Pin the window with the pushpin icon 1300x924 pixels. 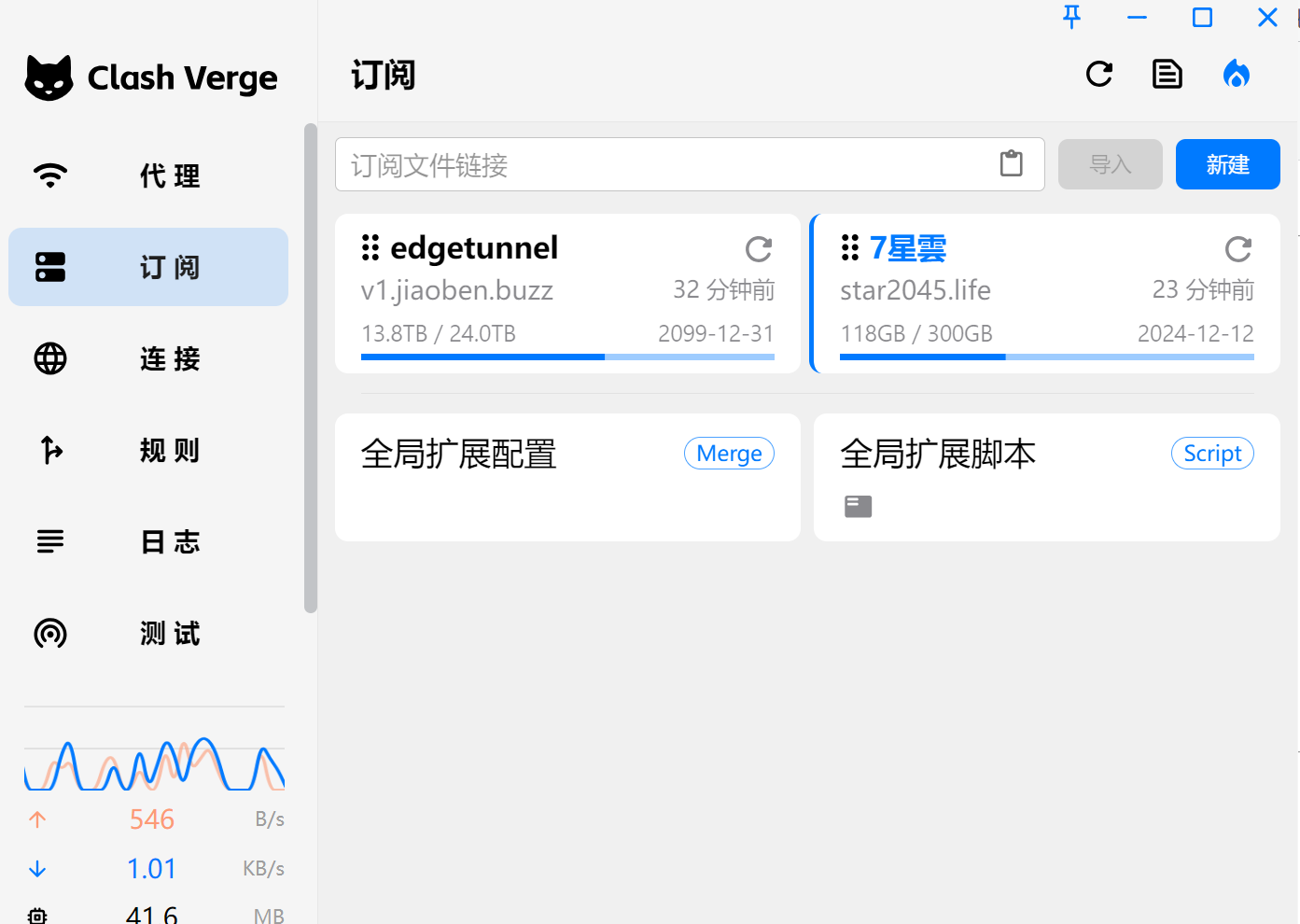point(1071,17)
